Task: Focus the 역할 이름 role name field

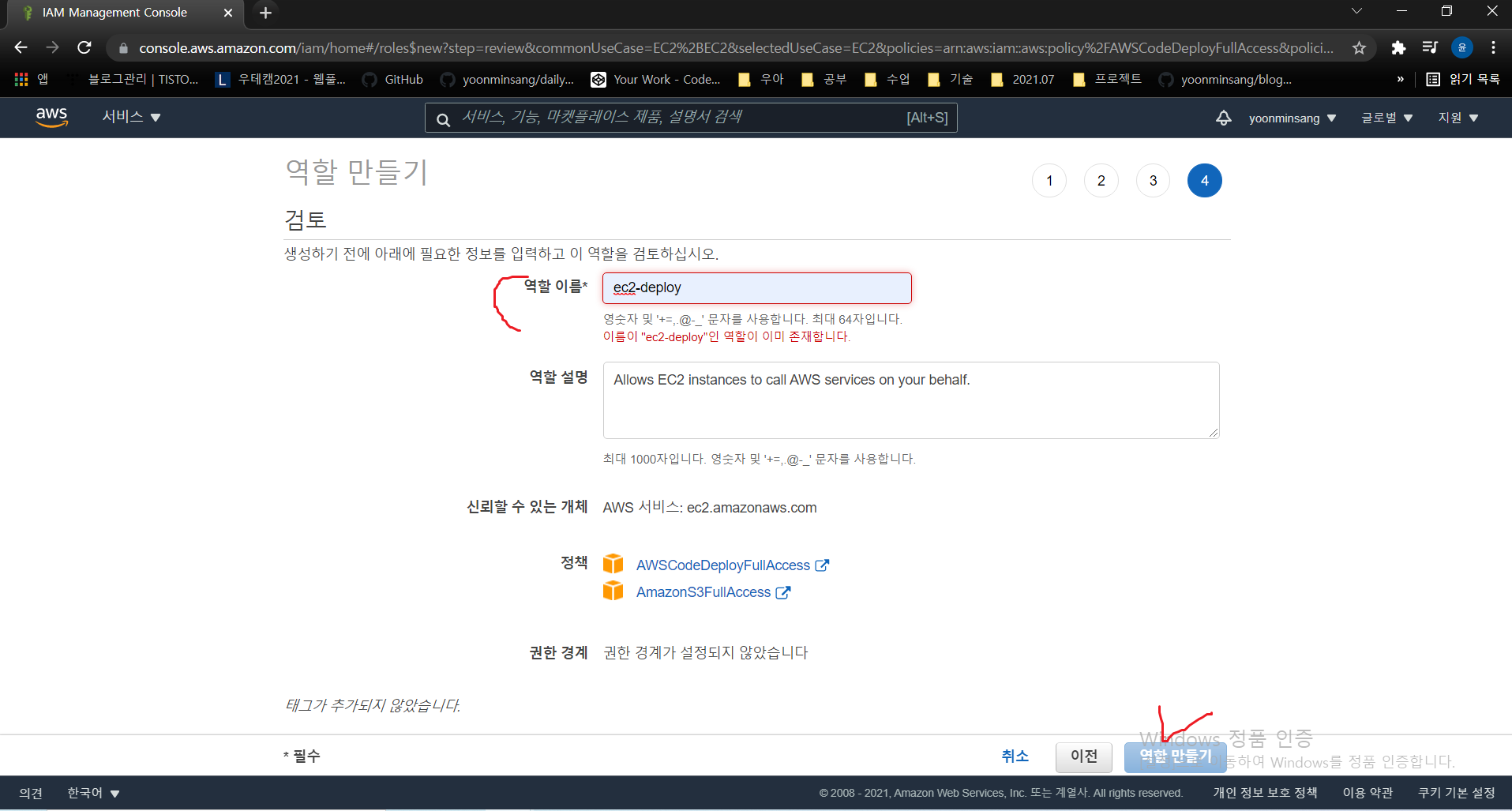Action: click(757, 288)
